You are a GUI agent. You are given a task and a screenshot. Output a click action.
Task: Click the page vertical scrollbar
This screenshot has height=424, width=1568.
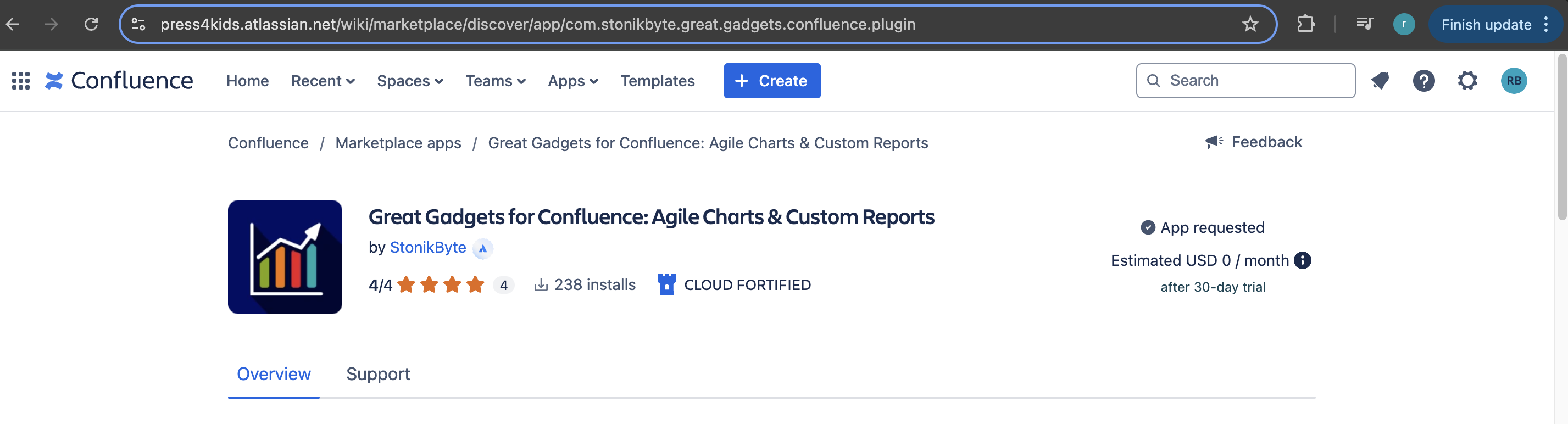pyautogui.click(x=1562, y=137)
